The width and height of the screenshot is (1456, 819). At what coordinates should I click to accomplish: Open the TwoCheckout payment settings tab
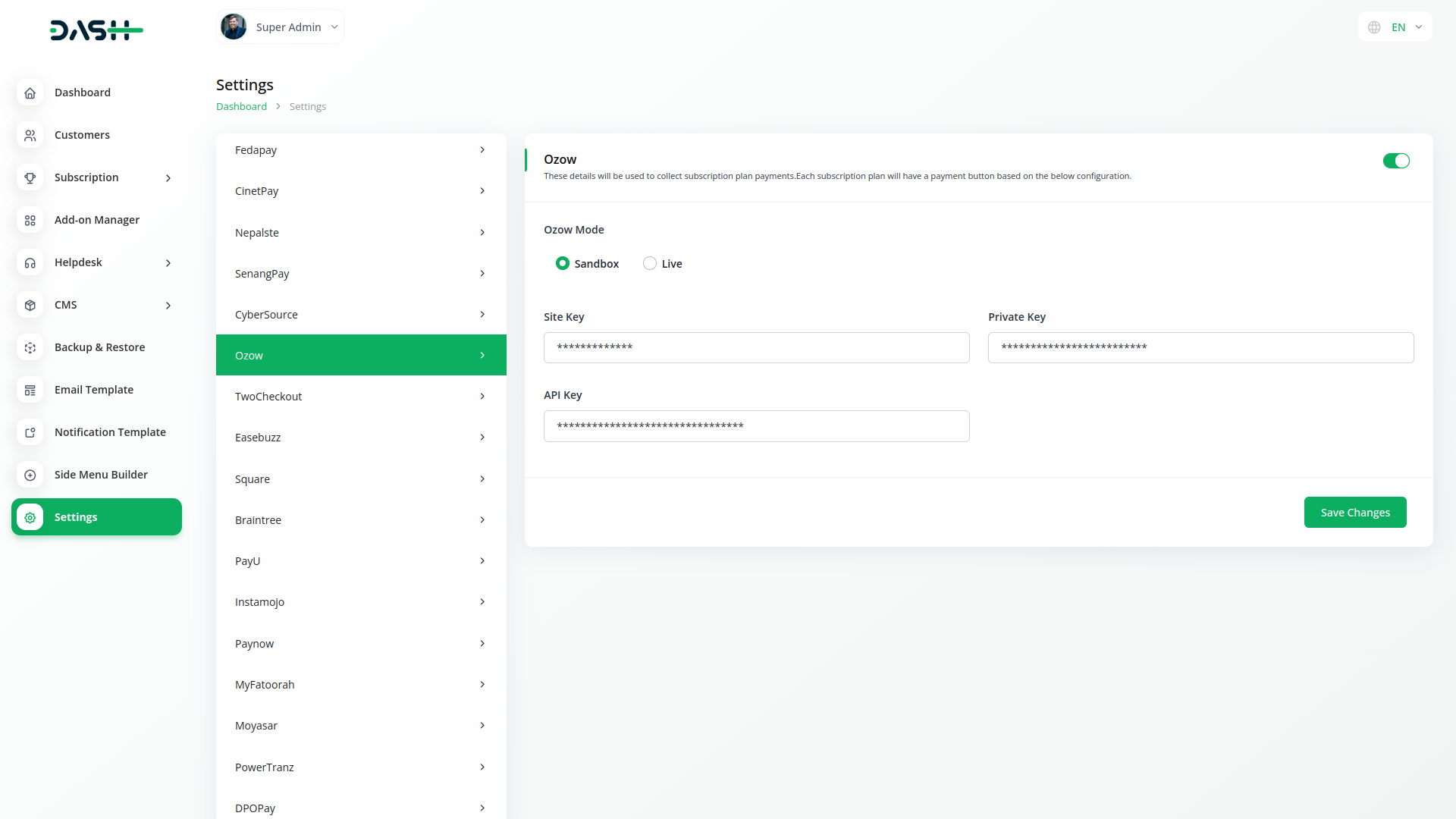[x=361, y=397]
